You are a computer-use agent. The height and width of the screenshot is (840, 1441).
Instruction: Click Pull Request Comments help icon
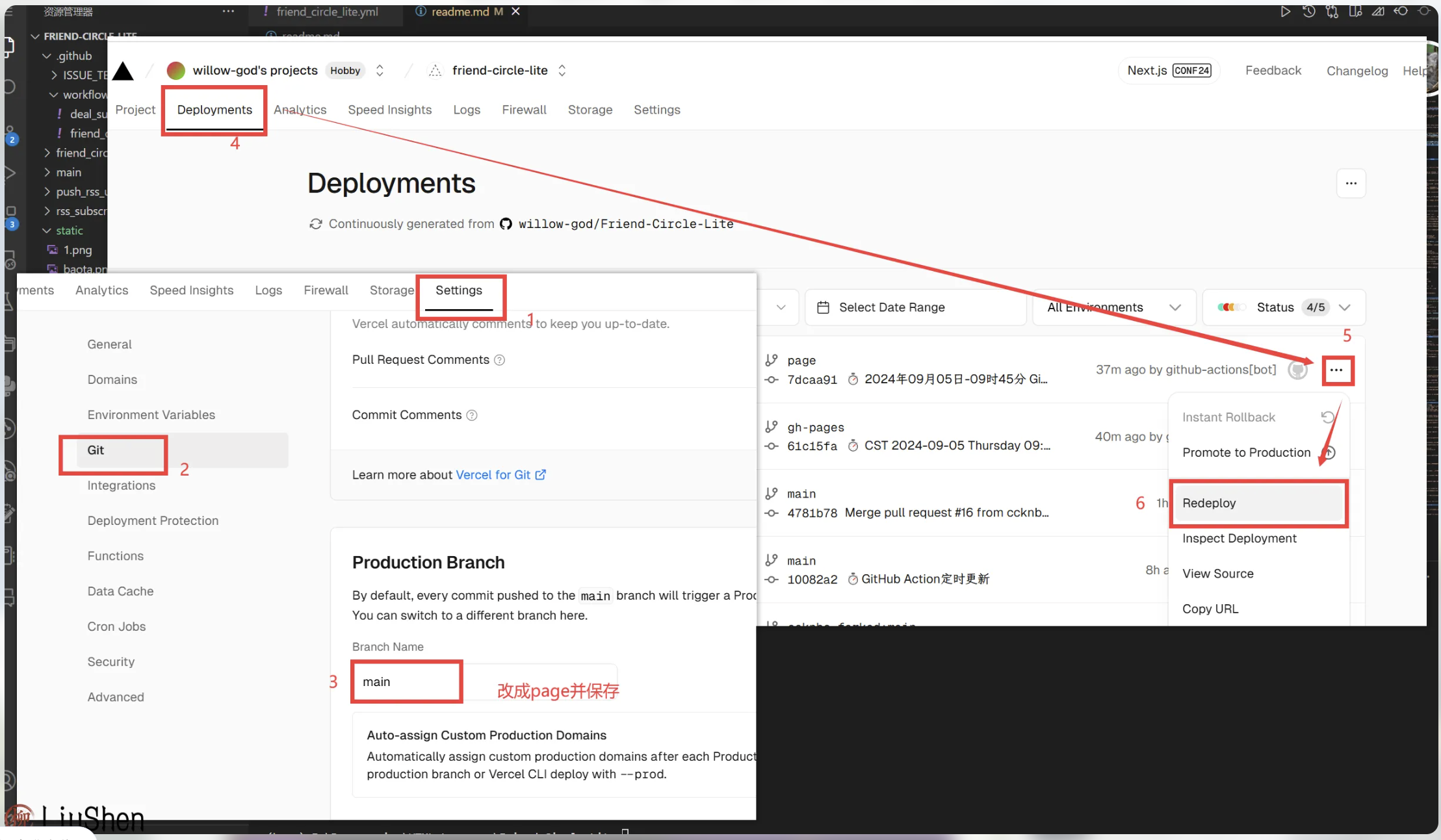(499, 360)
